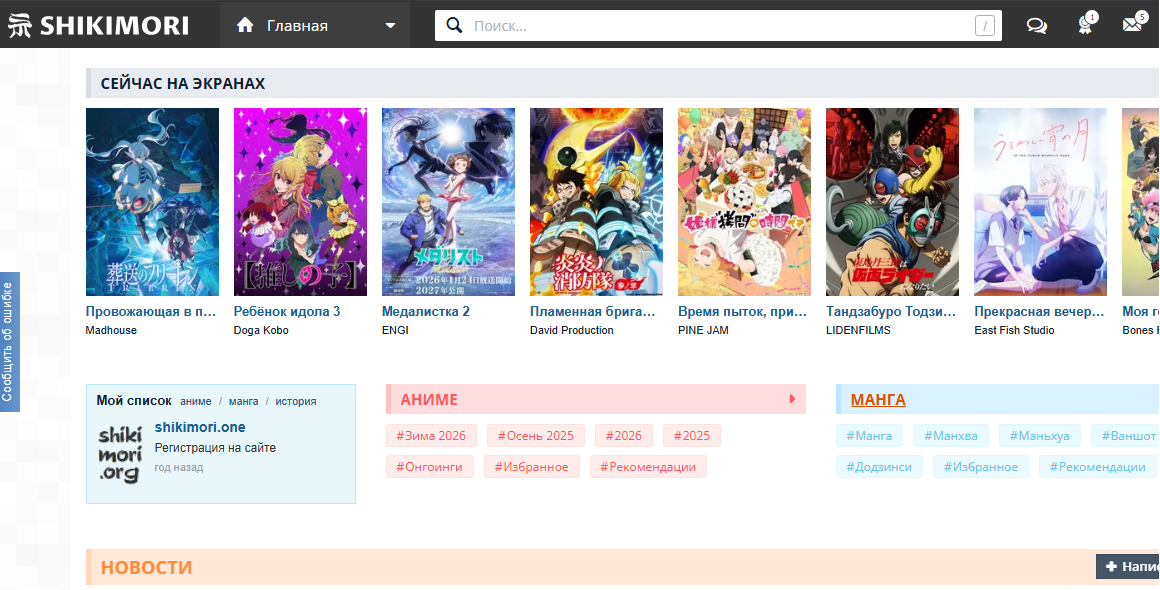Image resolution: width=1160 pixels, height=590 pixels.
Task: Select the anime #Избранное tag
Action: (532, 467)
